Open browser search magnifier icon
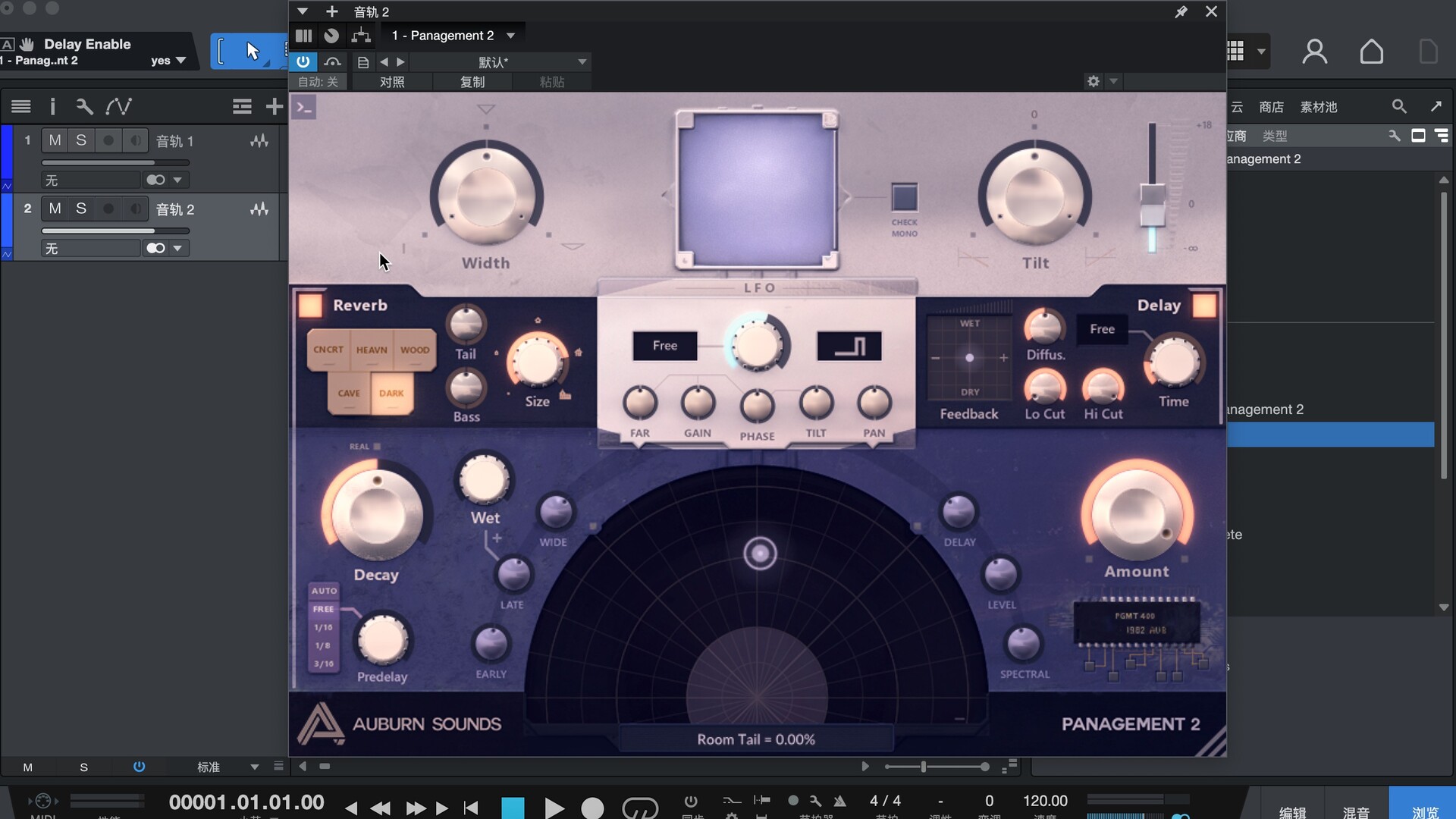Screen dimensions: 1456x819 (1399, 107)
